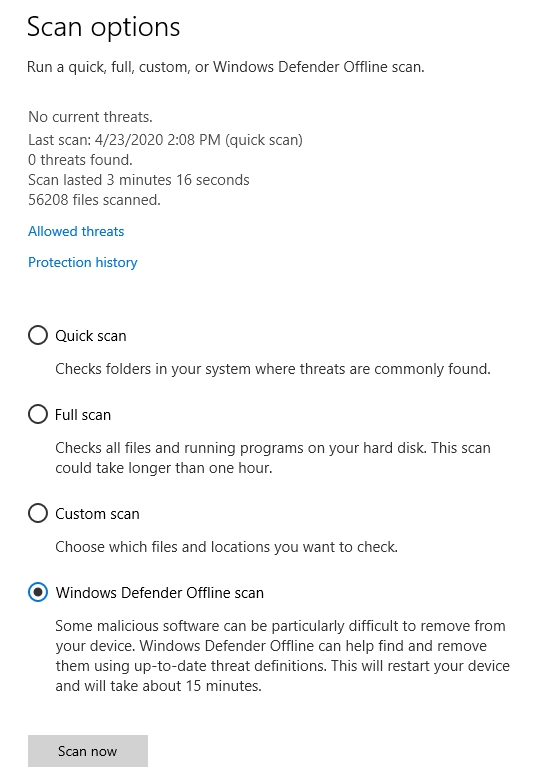Click the scan duration '3 minutes 16 seconds' line
This screenshot has height=784, width=557.
point(138,180)
